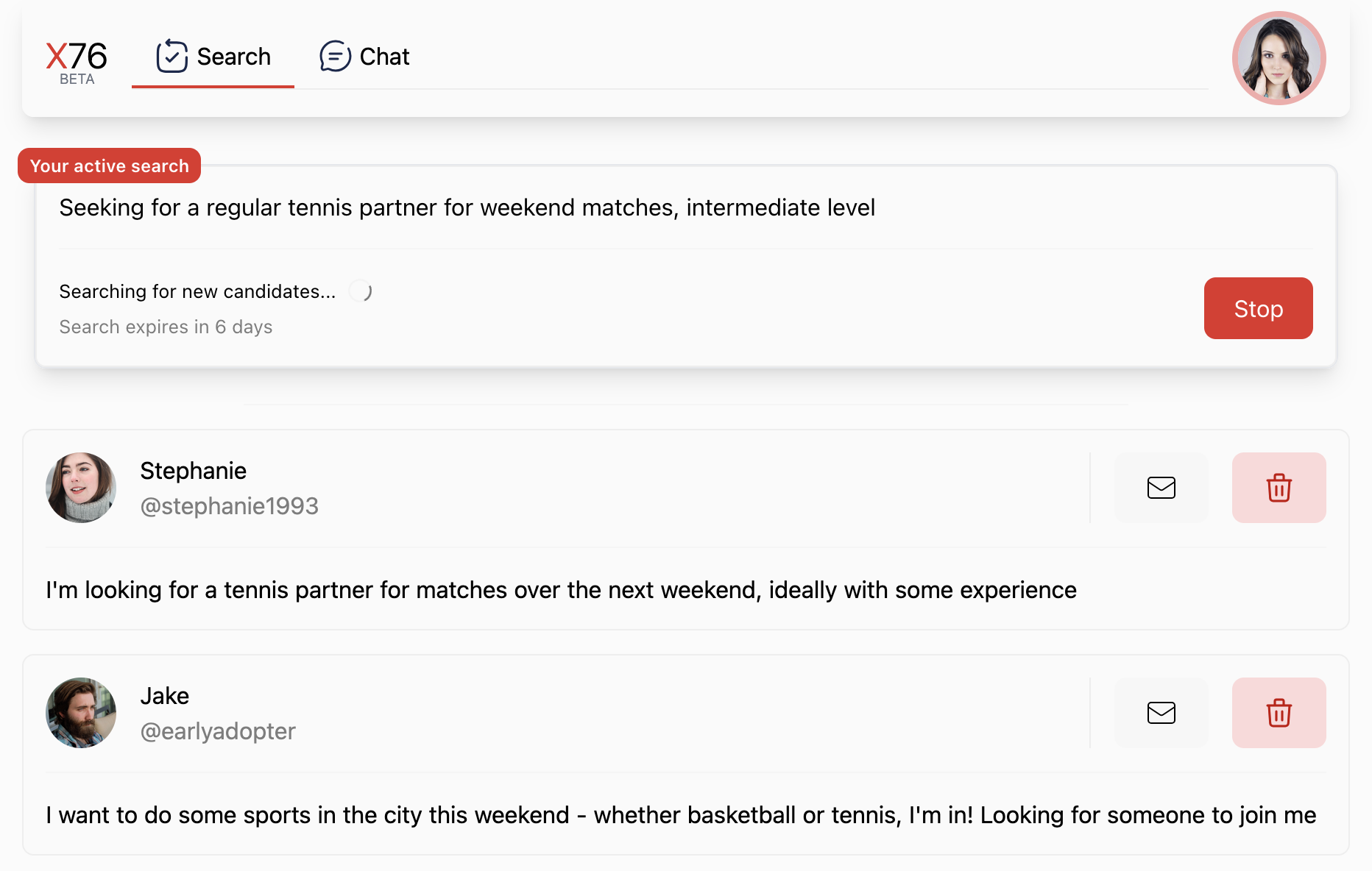Message Jake via envelope icon
Image resolution: width=1372 pixels, height=871 pixels.
(x=1161, y=713)
